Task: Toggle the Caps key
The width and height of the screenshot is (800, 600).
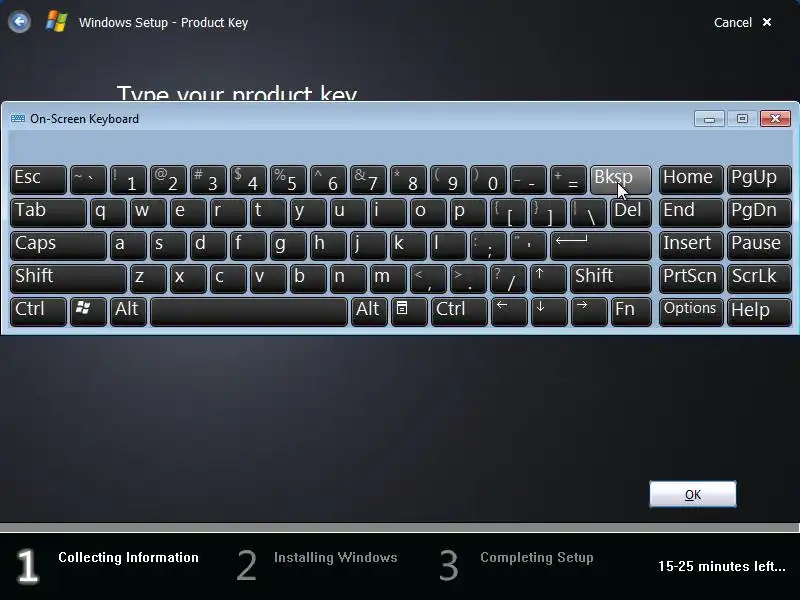Action: (x=58, y=245)
